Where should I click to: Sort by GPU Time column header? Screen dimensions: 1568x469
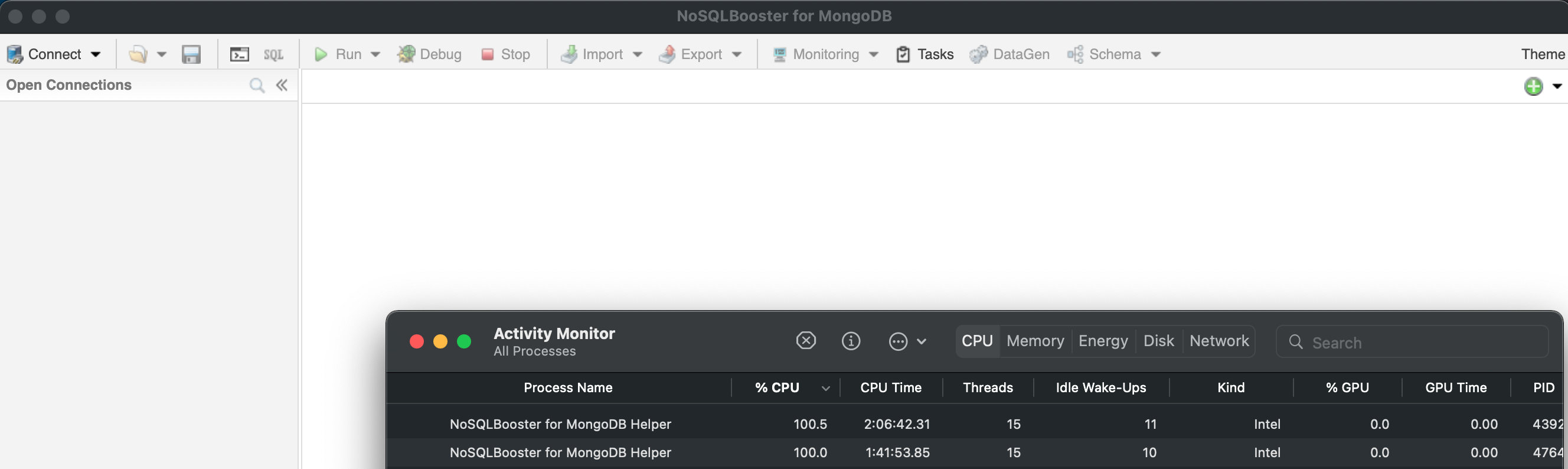(1455, 387)
